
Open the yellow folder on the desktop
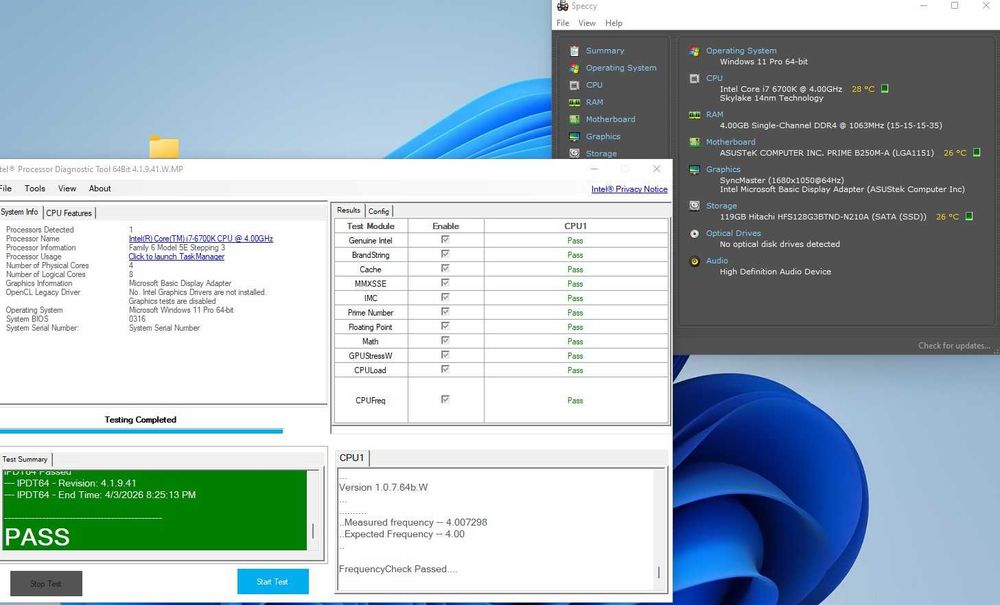tap(164, 147)
